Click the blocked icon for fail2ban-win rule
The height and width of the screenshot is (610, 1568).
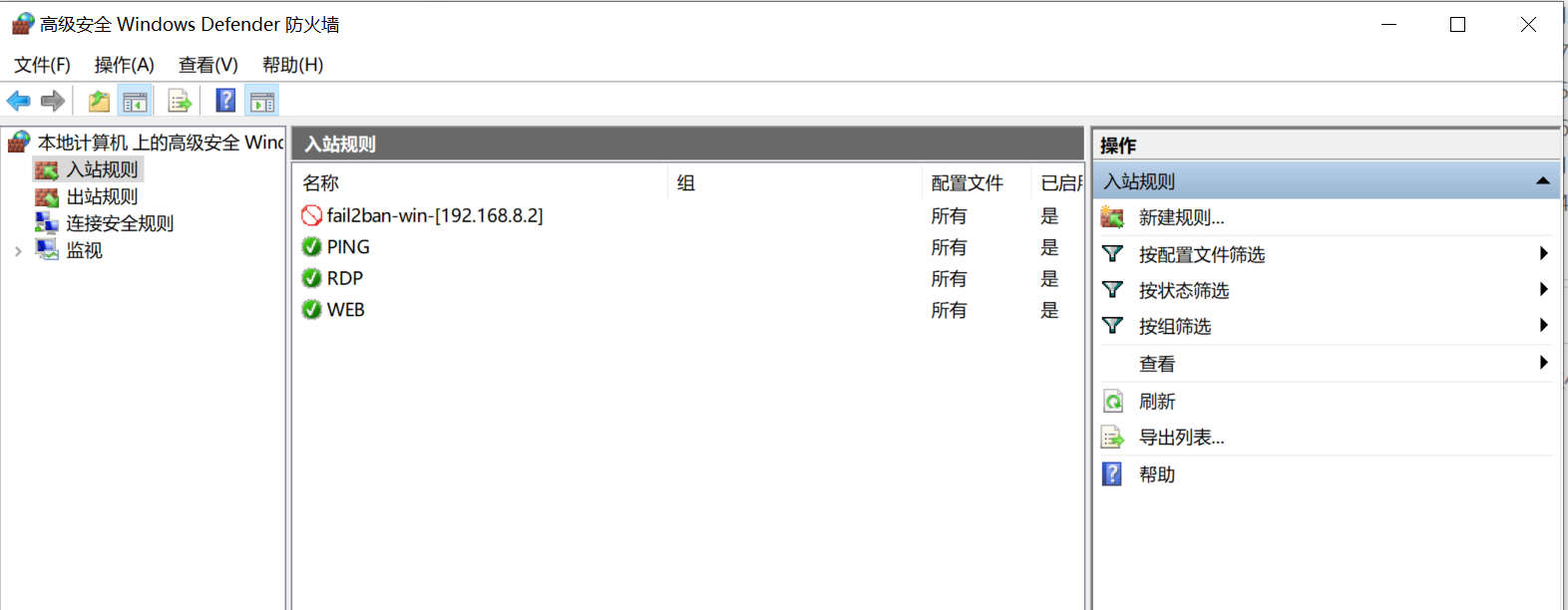312,215
